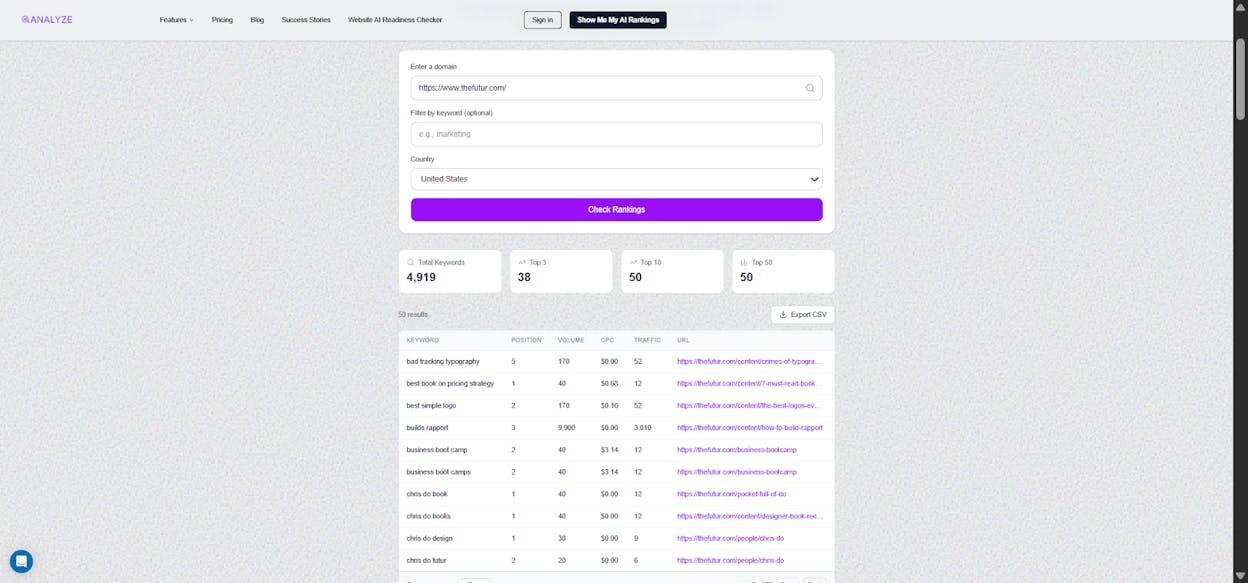Select the 'chris do futur' keyword cell
The image size is (1248, 583).
pos(428,560)
